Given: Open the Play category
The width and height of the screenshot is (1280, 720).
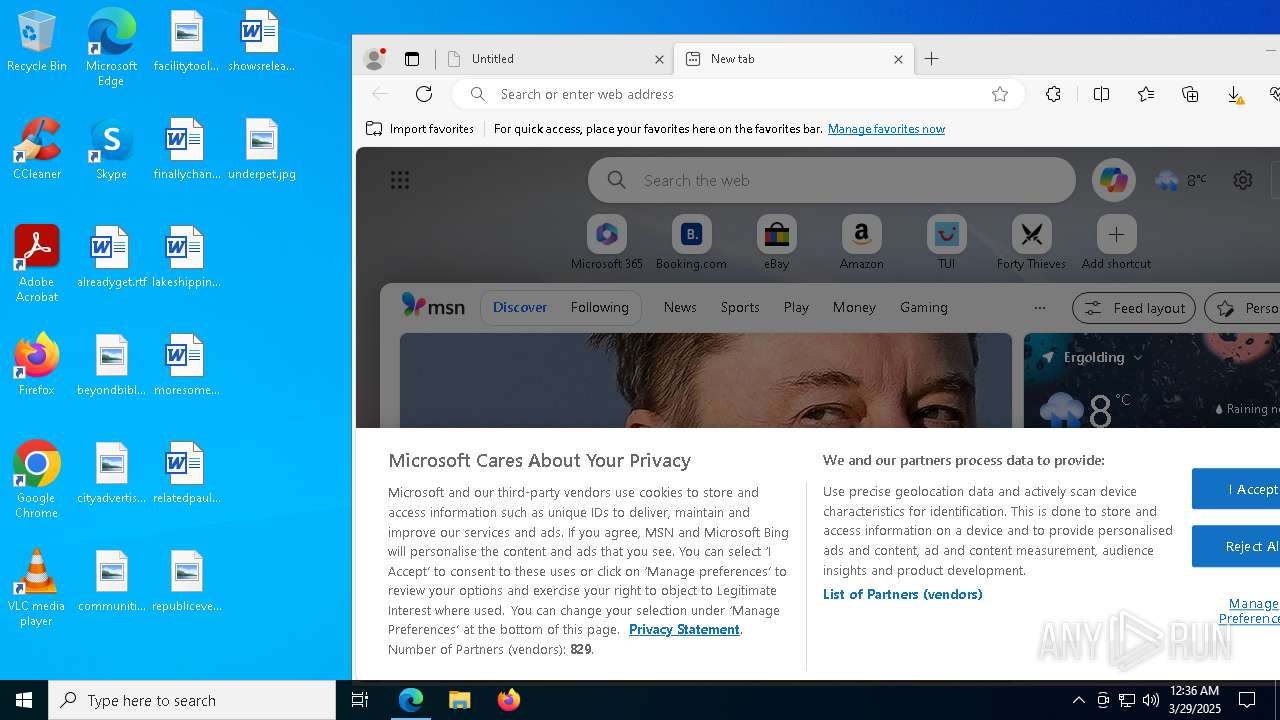Looking at the screenshot, I should click(x=796, y=308).
